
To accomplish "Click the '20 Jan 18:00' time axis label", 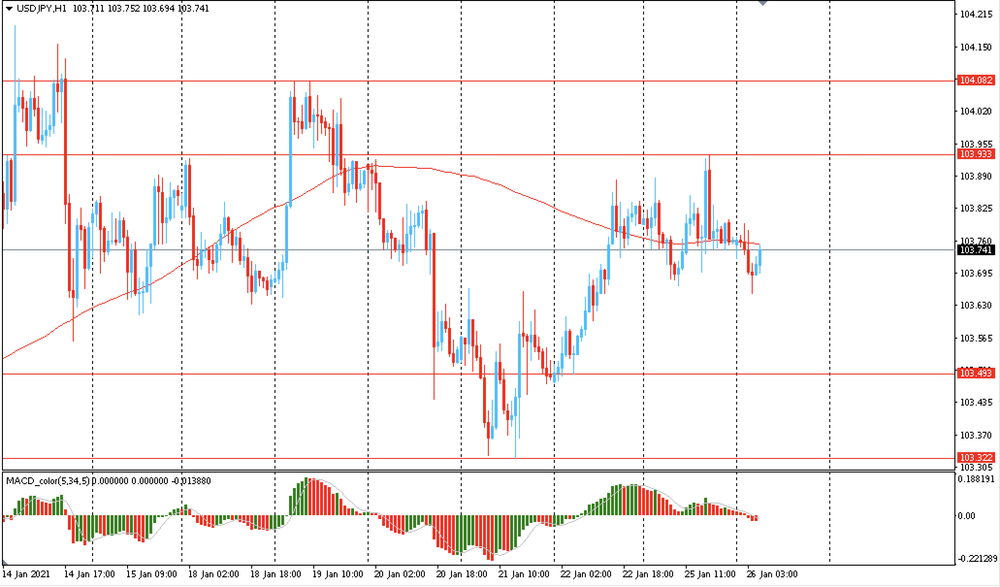I will [461, 574].
